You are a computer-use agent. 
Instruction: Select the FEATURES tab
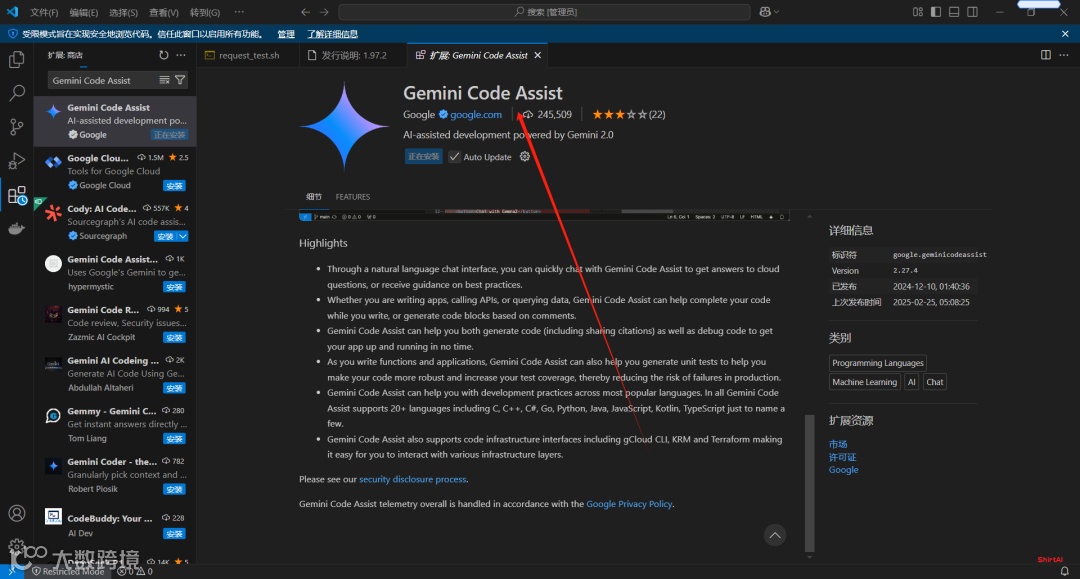(x=353, y=197)
